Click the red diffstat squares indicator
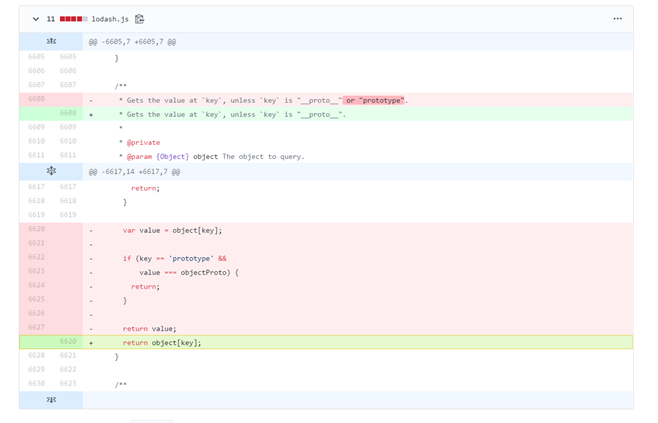Image resolution: width=658 pixels, height=423 pixels. 73,19
